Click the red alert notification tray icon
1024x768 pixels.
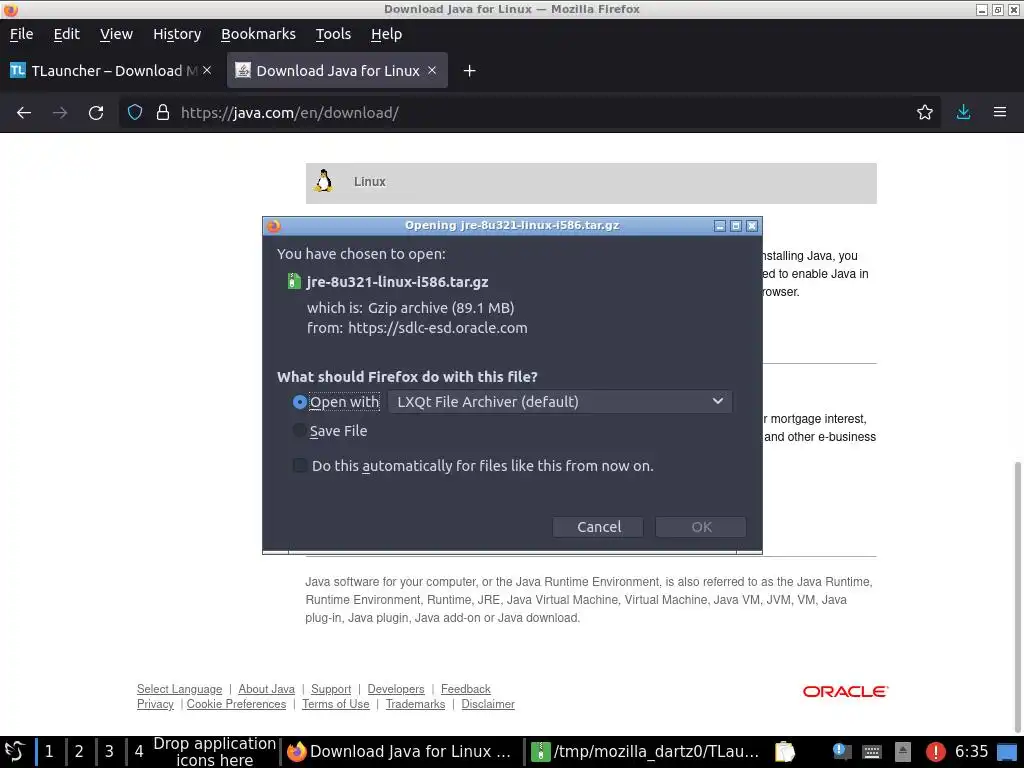935,752
